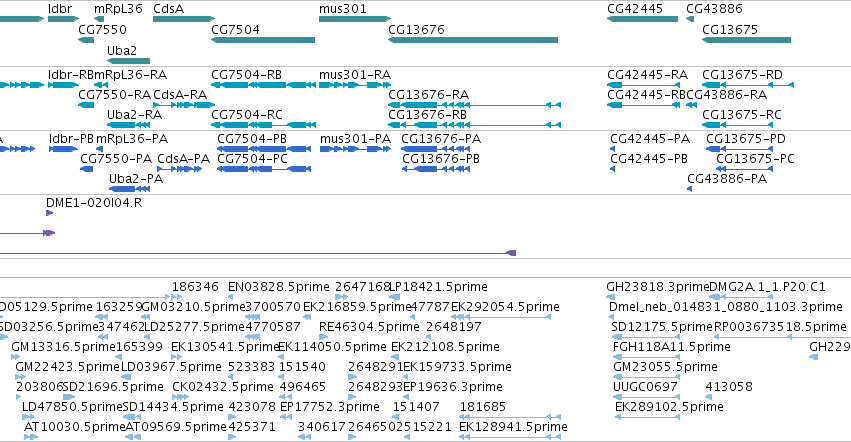Viewport: 851px width, 442px height.
Task: Click the CG43886-PA protein label
Action: (727, 179)
